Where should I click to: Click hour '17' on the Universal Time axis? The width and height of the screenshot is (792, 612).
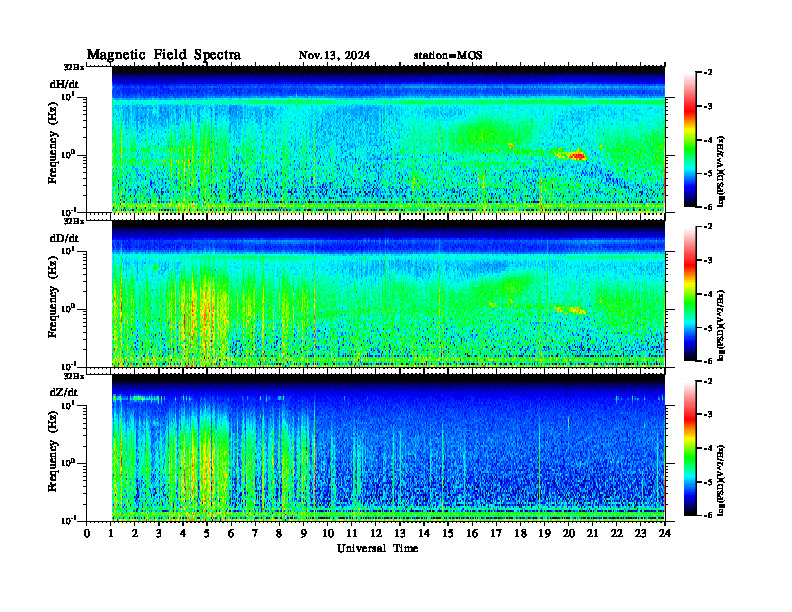tap(496, 534)
